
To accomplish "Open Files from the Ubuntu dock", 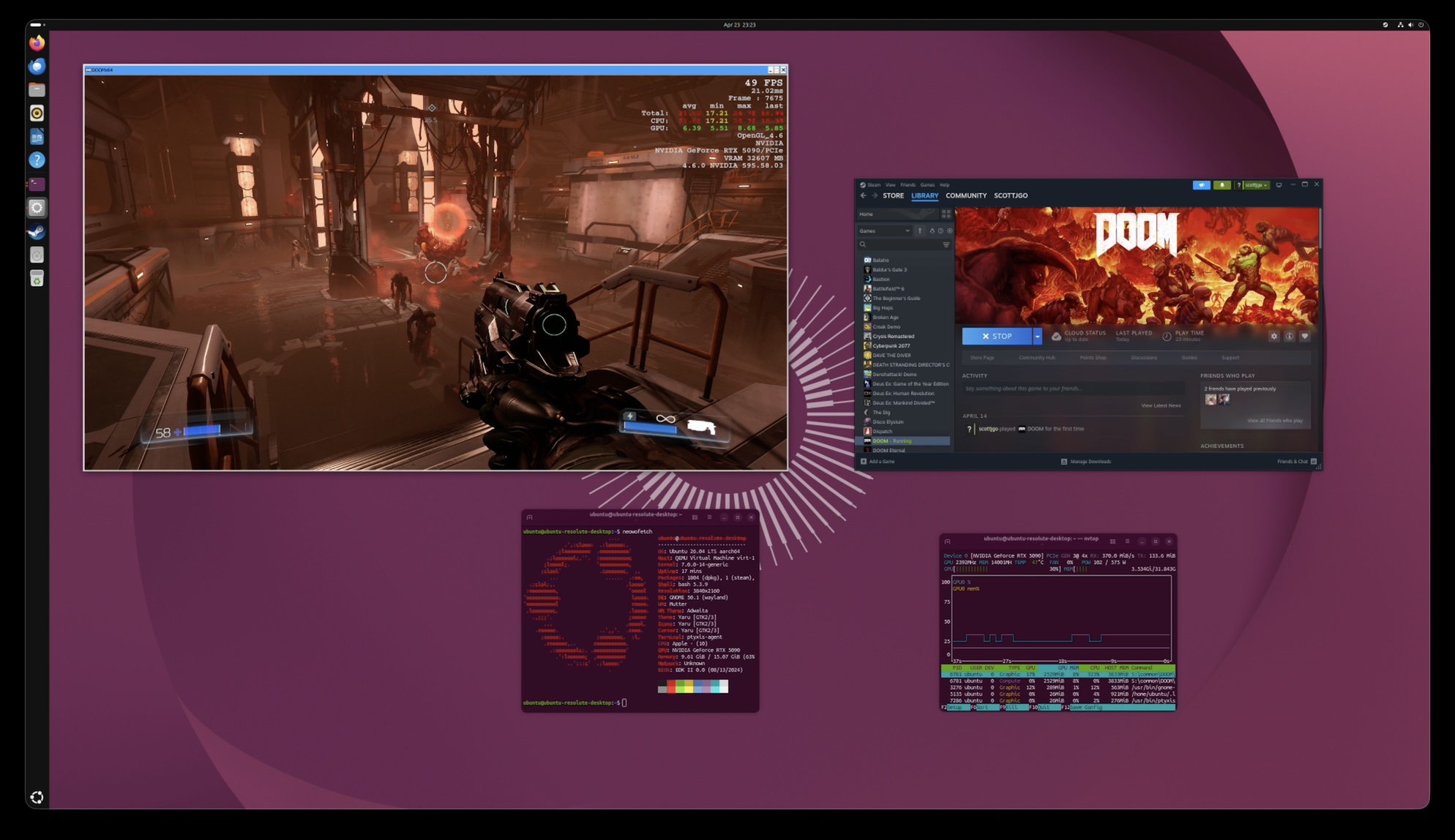I will pyautogui.click(x=37, y=89).
